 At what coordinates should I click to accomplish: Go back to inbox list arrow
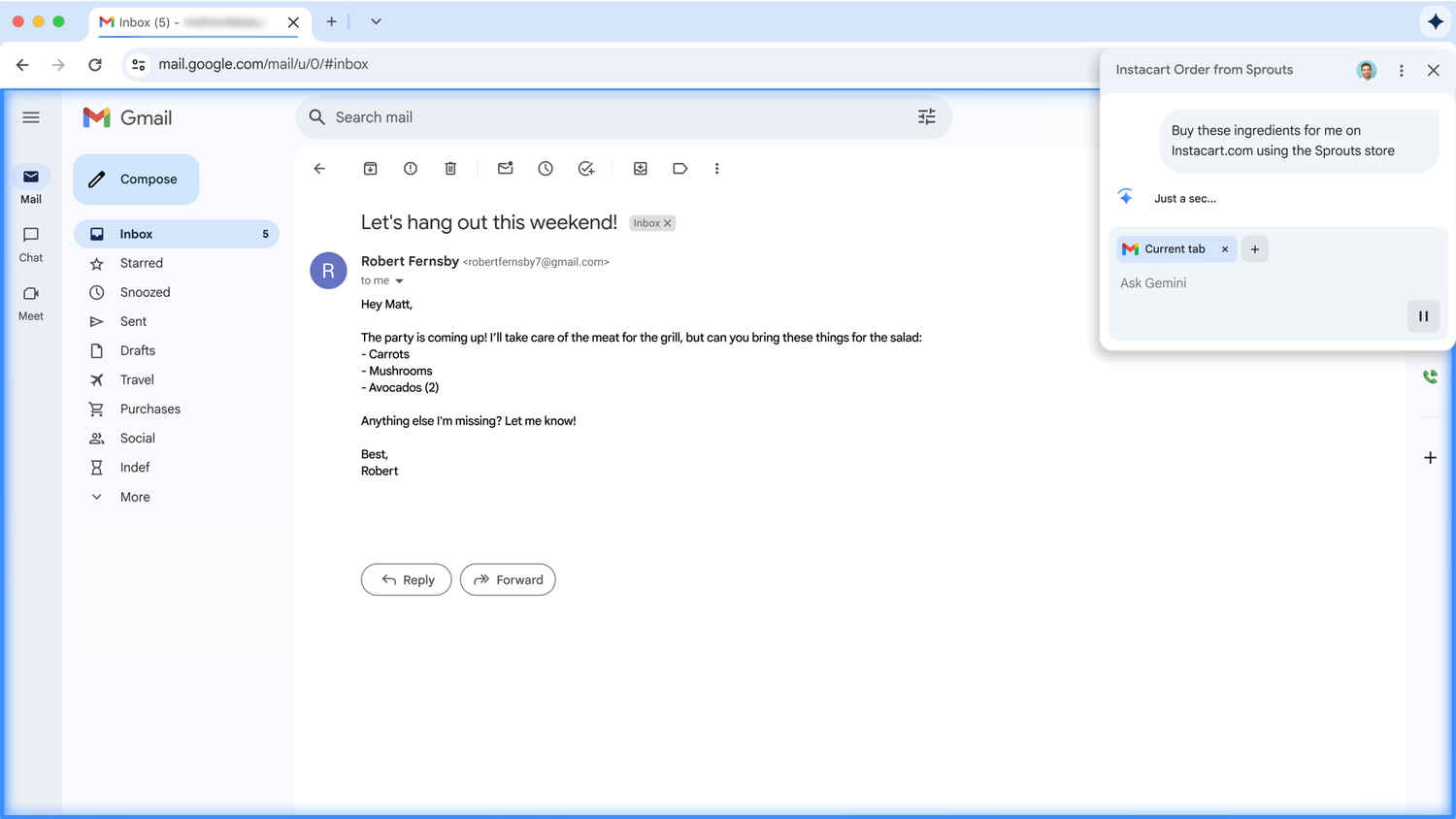click(319, 169)
